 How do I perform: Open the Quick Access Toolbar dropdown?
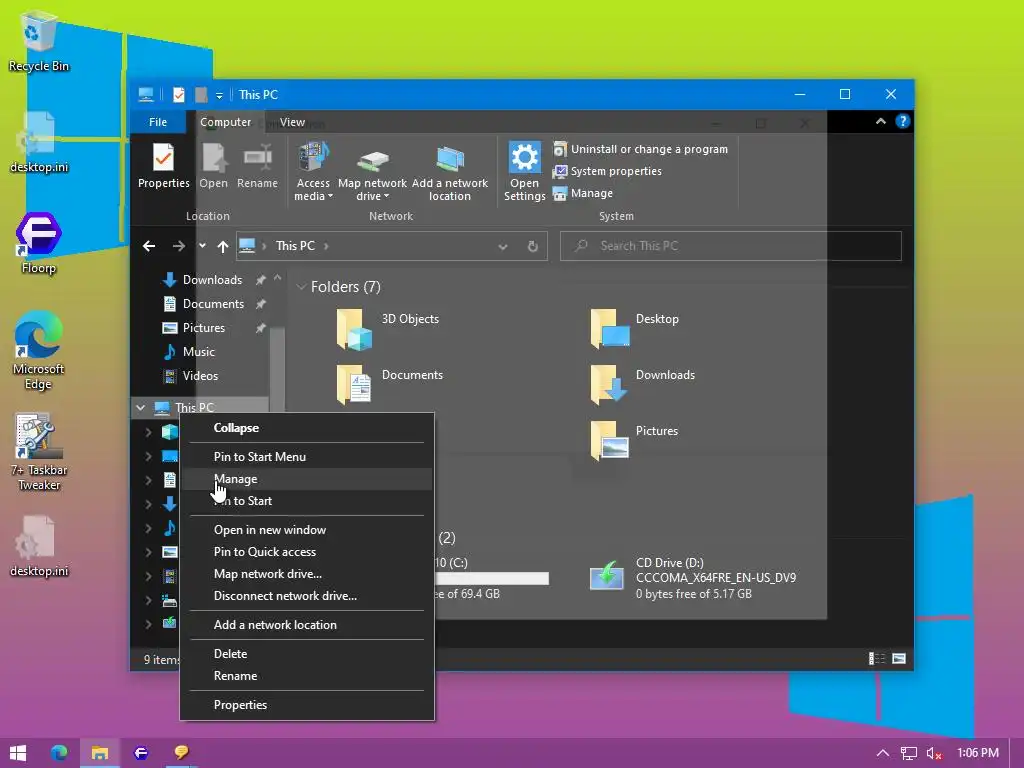point(219,95)
